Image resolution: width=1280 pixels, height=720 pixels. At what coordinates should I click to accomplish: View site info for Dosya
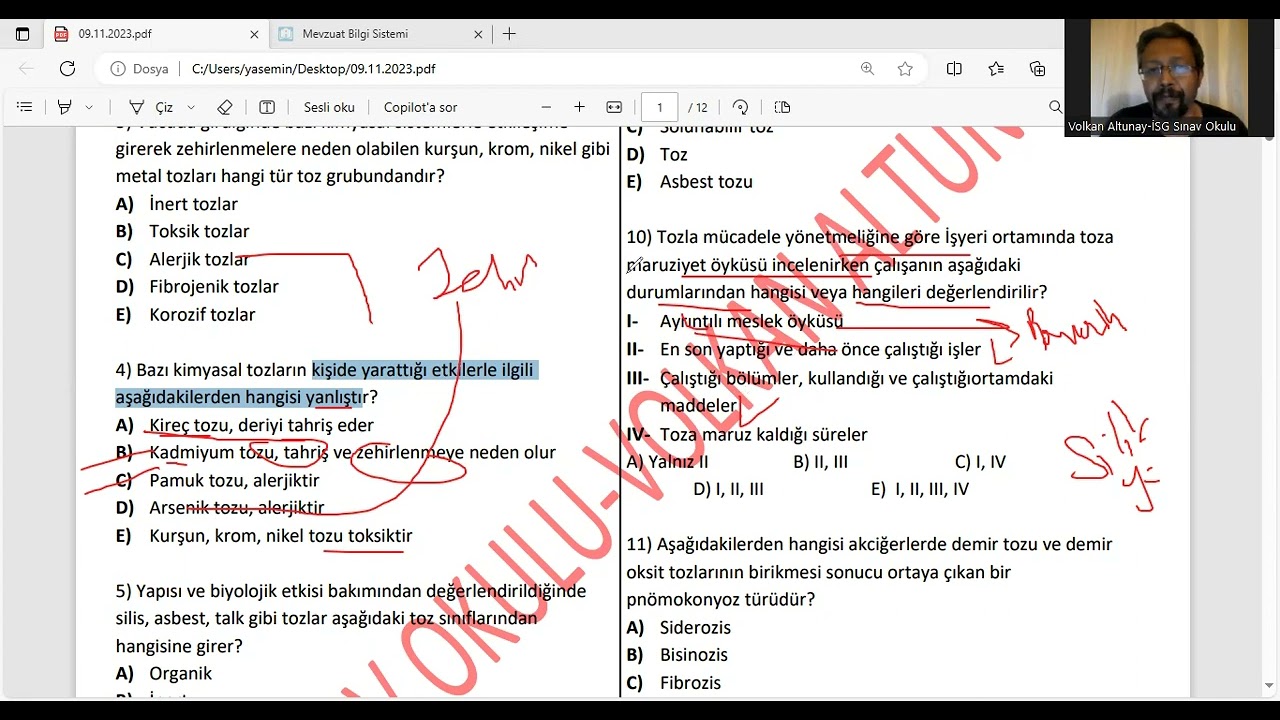(139, 69)
